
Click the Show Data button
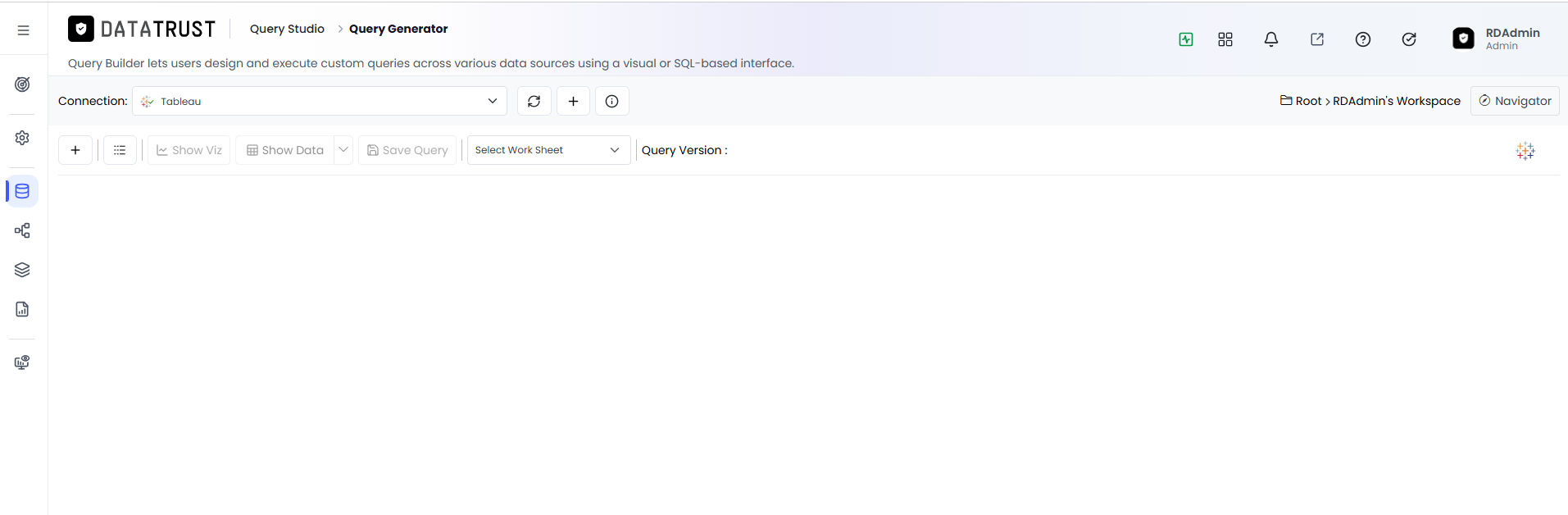coord(285,150)
